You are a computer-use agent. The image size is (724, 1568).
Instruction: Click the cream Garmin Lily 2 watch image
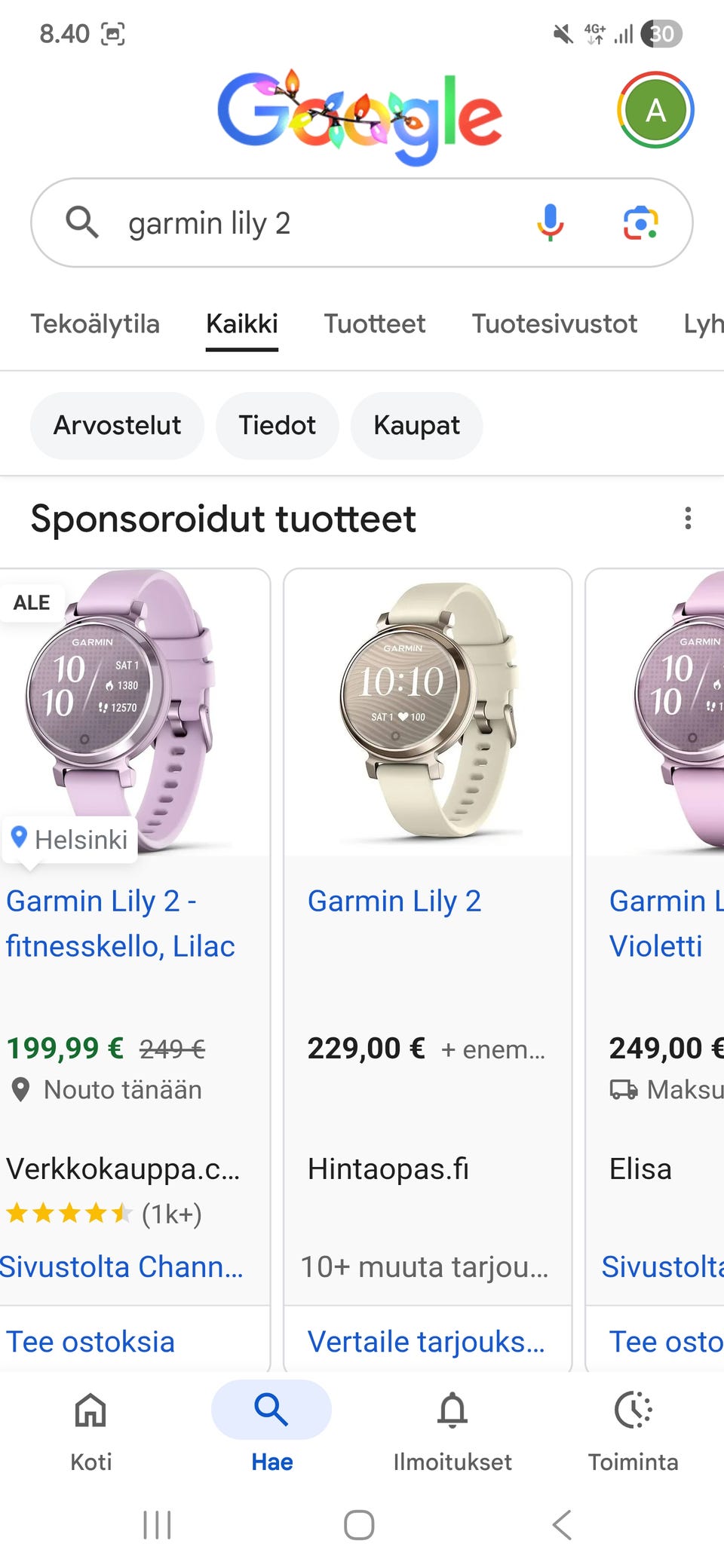pos(428,712)
